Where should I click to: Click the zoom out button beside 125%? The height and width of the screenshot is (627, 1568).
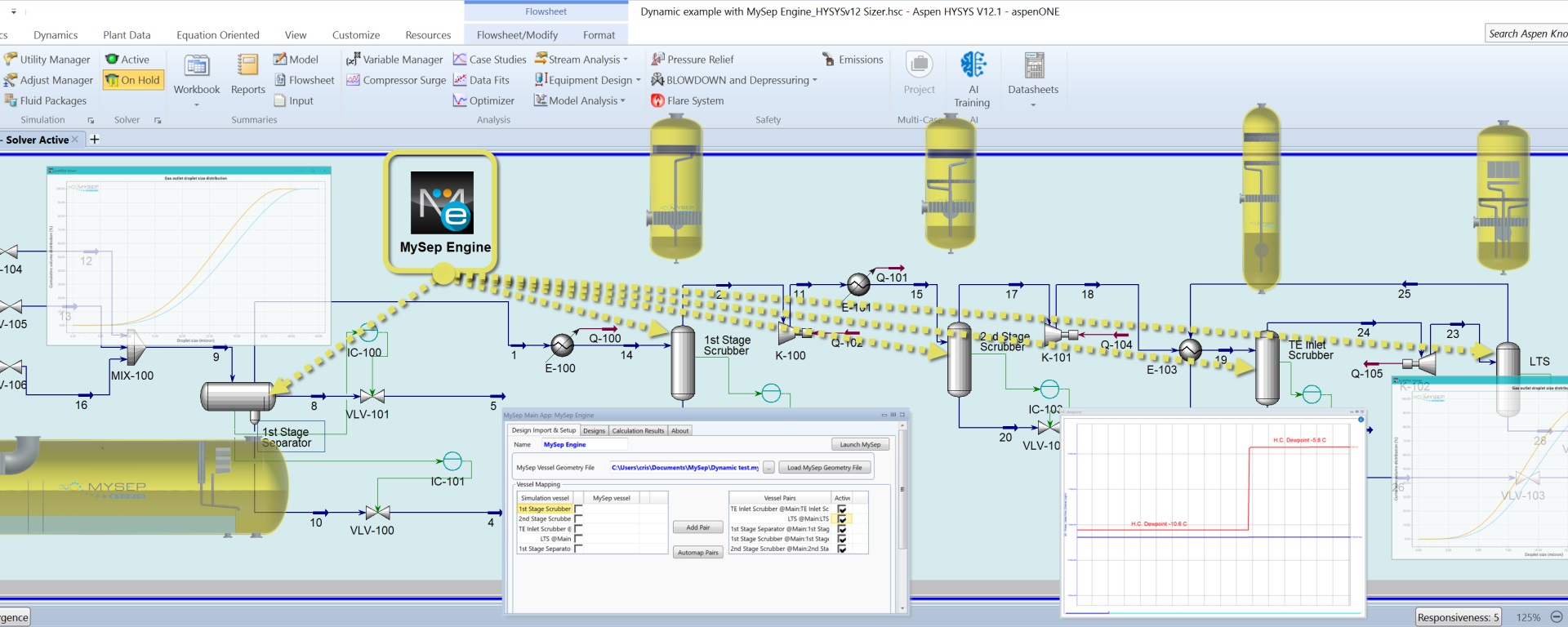coord(1557,617)
